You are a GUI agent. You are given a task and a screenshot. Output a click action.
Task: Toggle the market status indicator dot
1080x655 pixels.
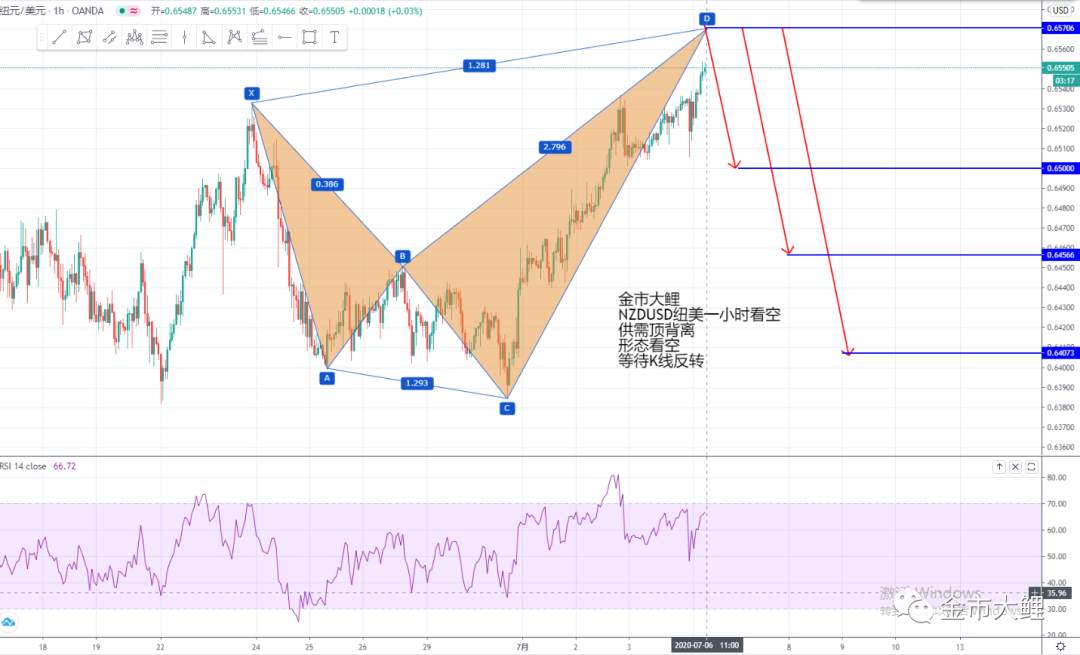(x=122, y=11)
